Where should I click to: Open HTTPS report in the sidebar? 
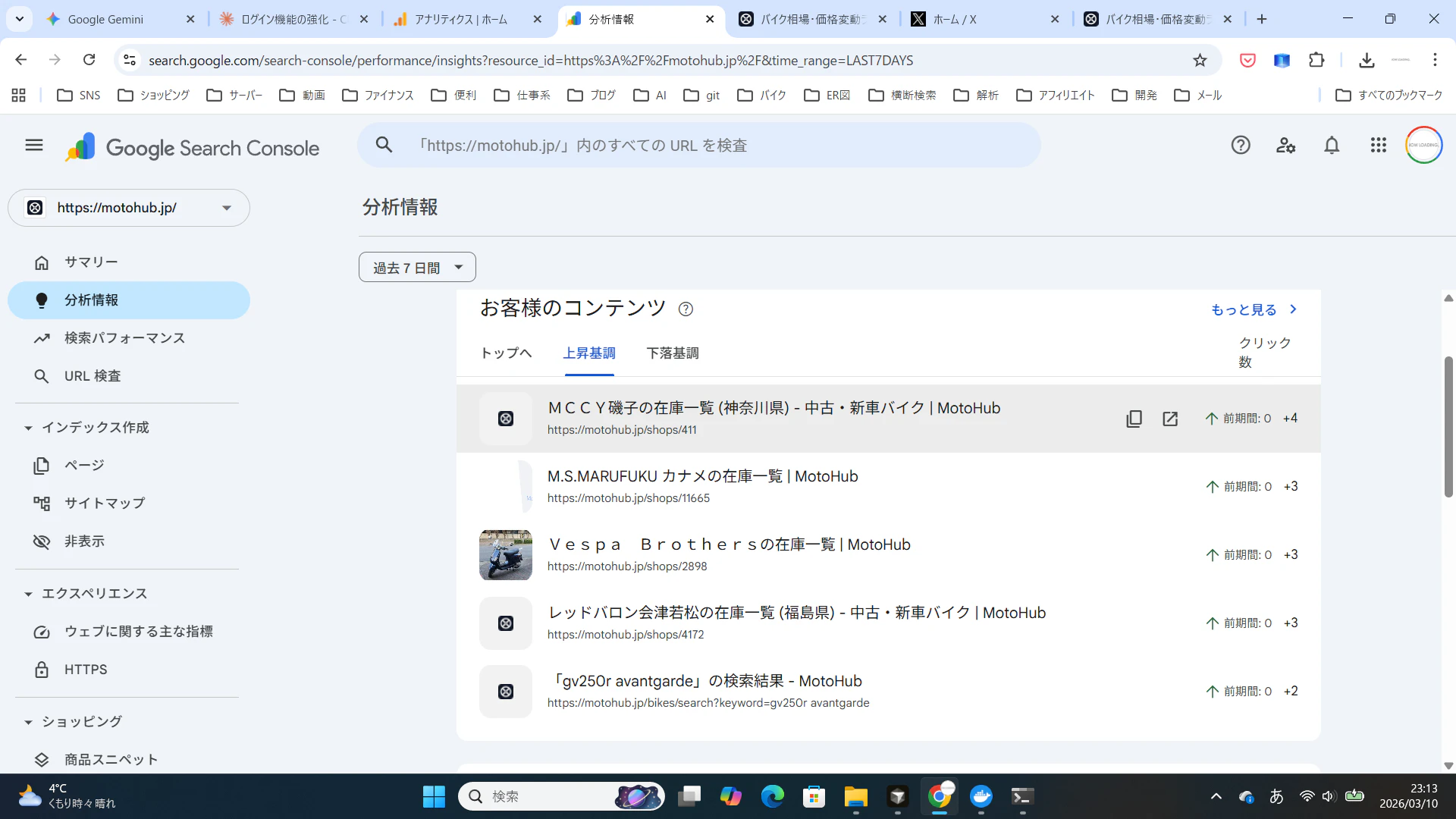(129, 670)
